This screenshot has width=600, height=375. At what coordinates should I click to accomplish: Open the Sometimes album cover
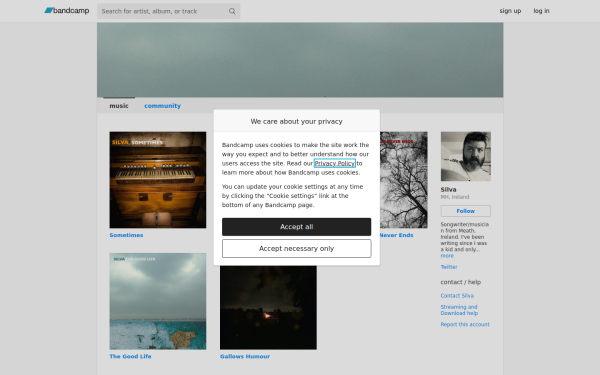click(158, 180)
